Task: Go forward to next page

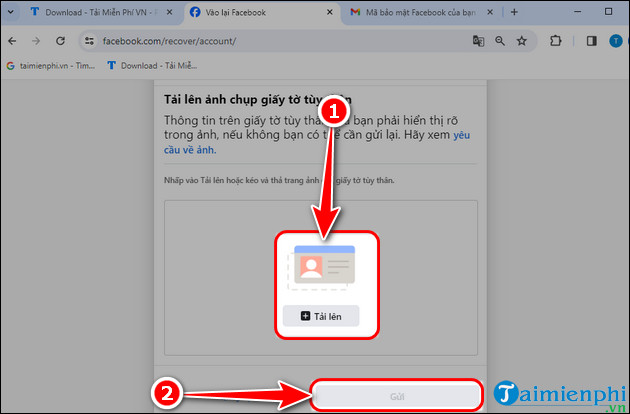Action: point(36,41)
